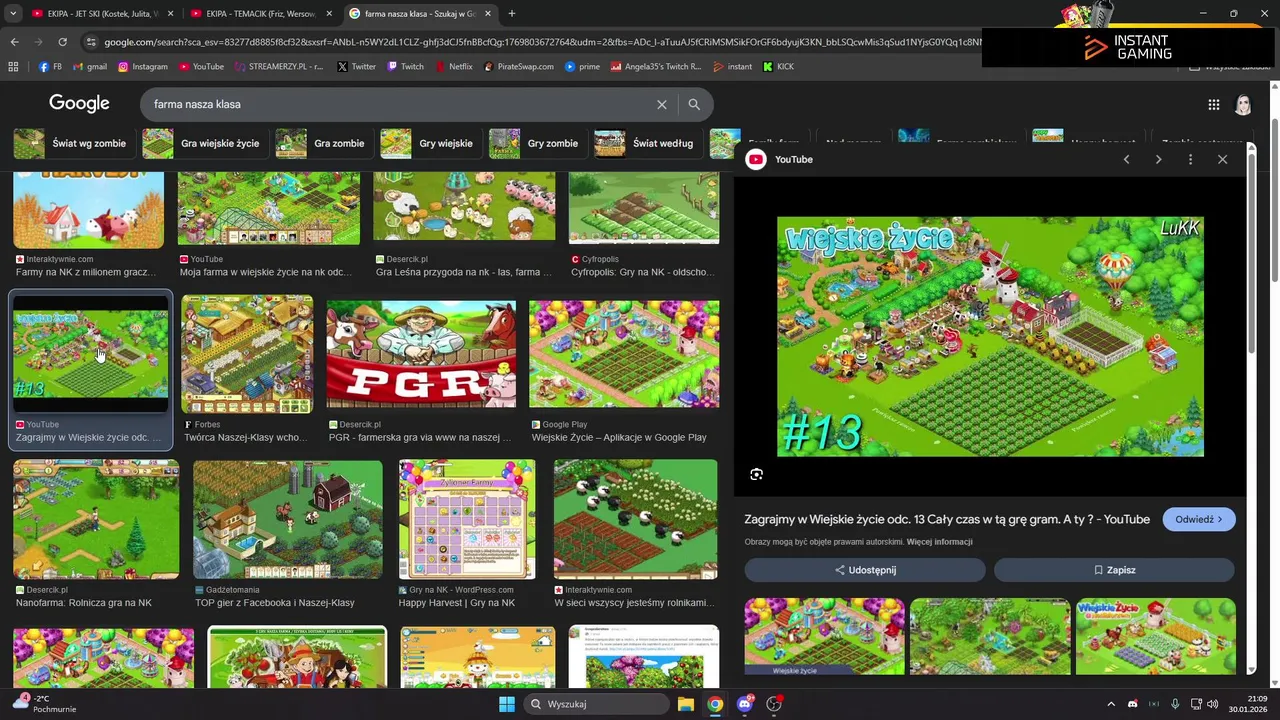Image resolution: width=1280 pixels, height=720 pixels.
Task: Click the magnifier search icon in Google
Action: 694,104
